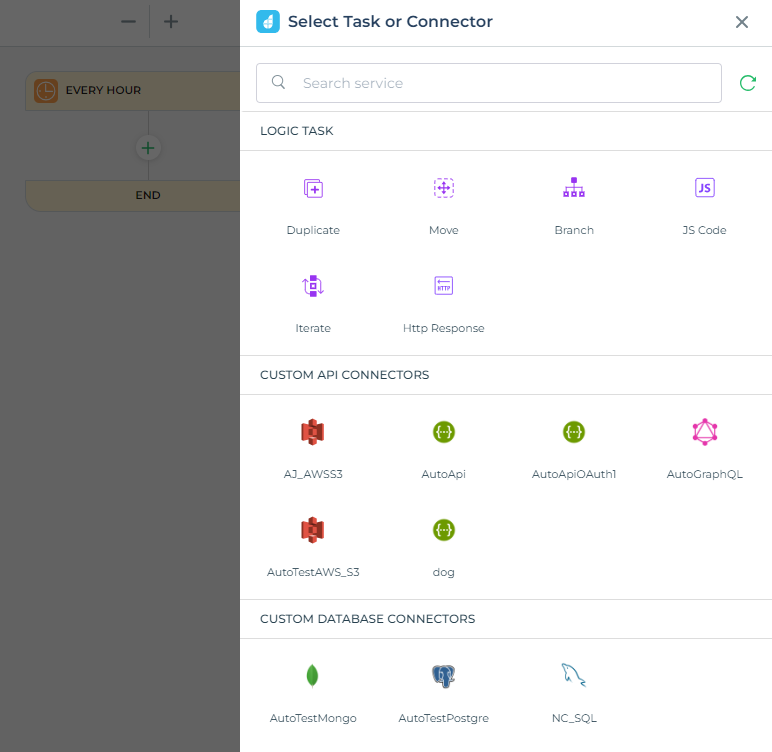Select the AutoApi connector icon
This screenshot has width=772, height=752.
tap(444, 432)
